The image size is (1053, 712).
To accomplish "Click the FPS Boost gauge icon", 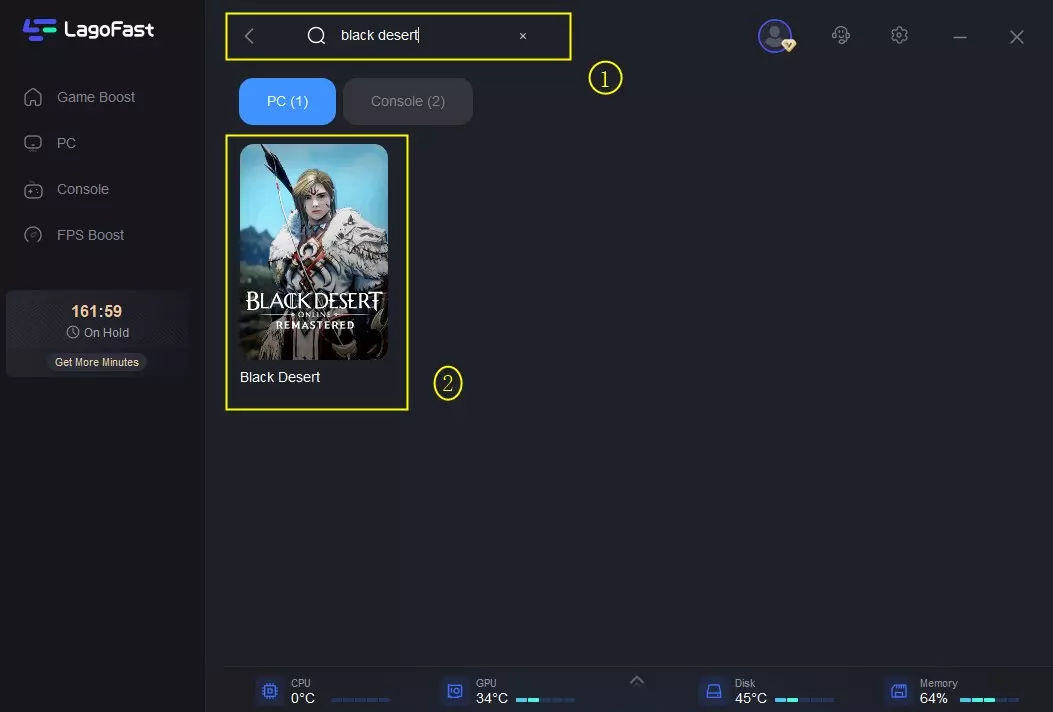I will pos(33,235).
